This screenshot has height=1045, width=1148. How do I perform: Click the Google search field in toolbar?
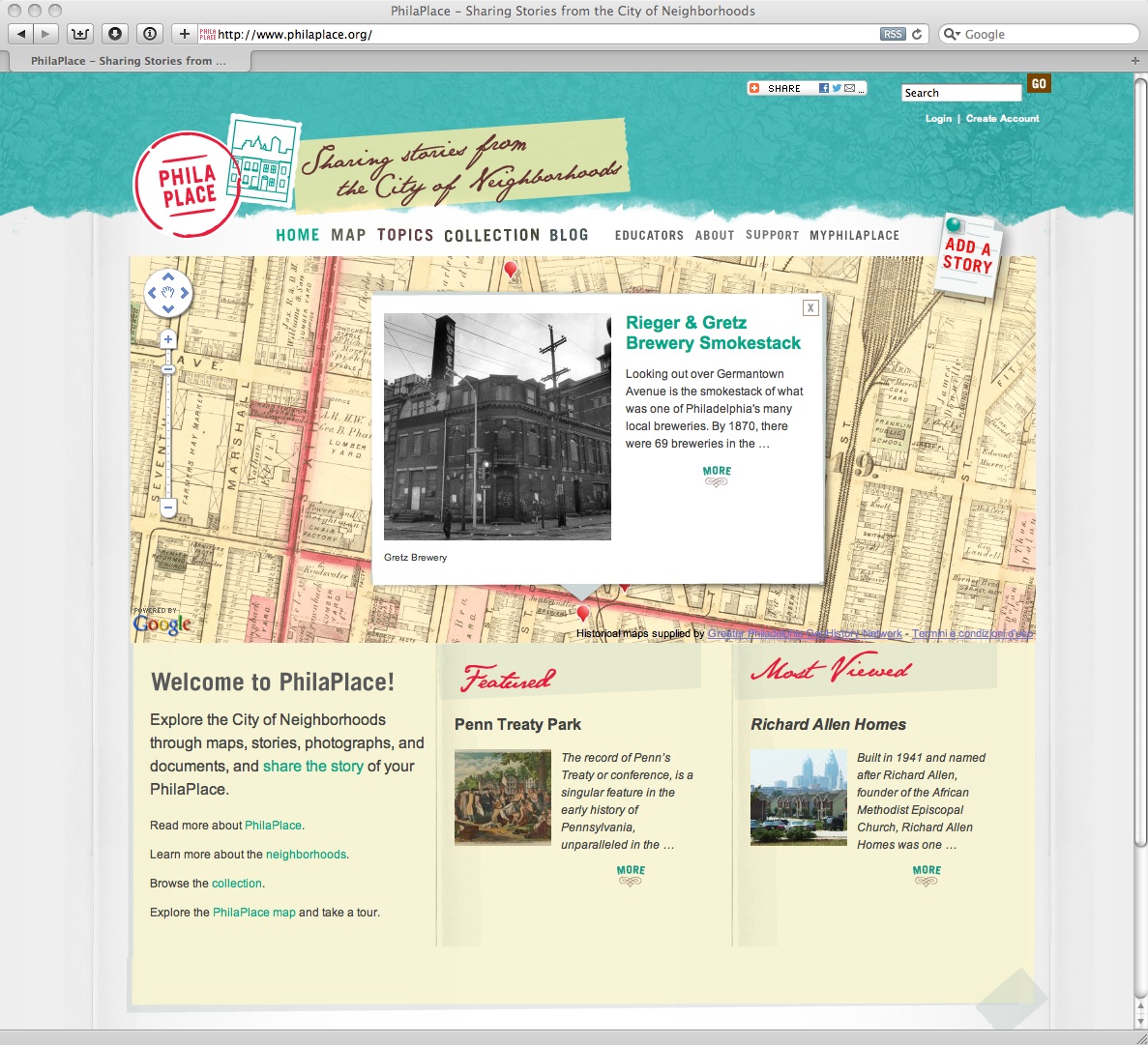point(1039,35)
